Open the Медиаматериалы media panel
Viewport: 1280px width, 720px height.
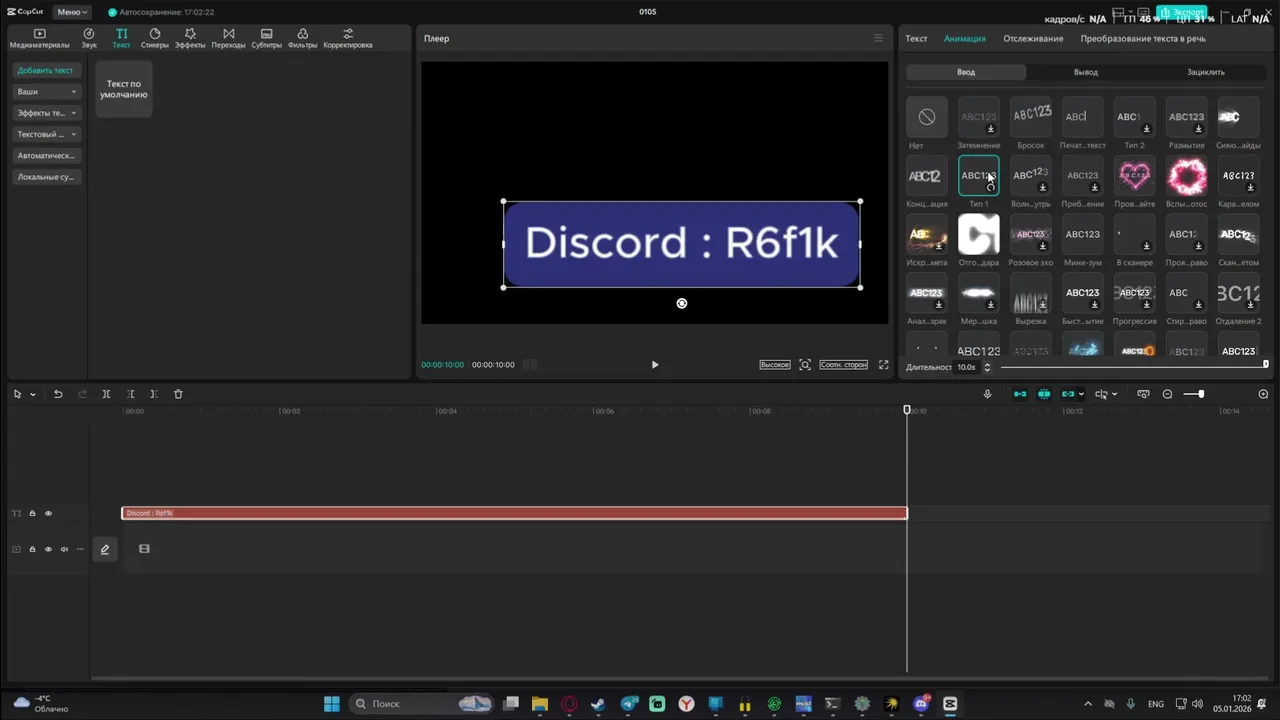(x=40, y=38)
